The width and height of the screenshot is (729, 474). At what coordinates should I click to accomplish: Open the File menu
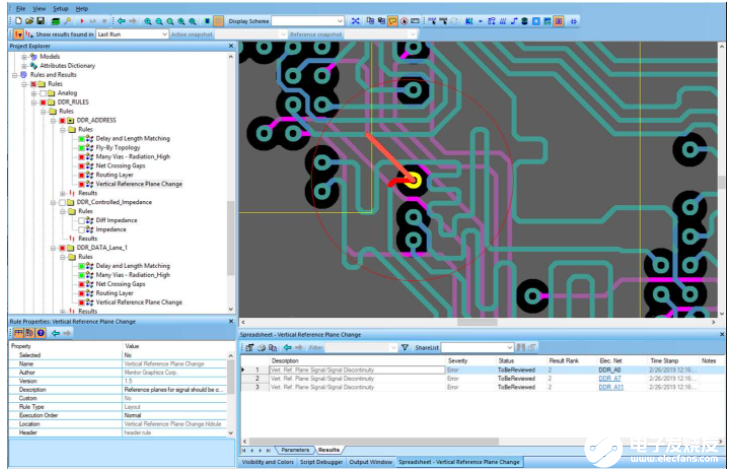point(20,8)
